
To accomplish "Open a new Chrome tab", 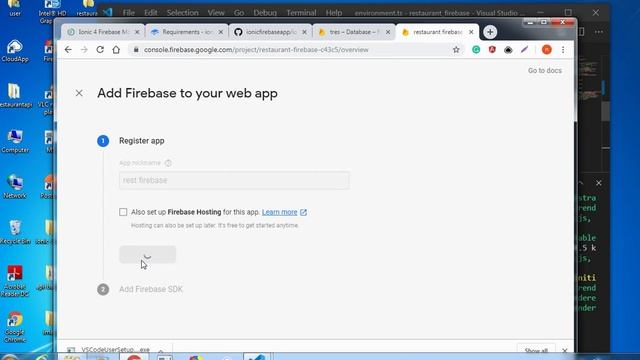I will [490, 32].
